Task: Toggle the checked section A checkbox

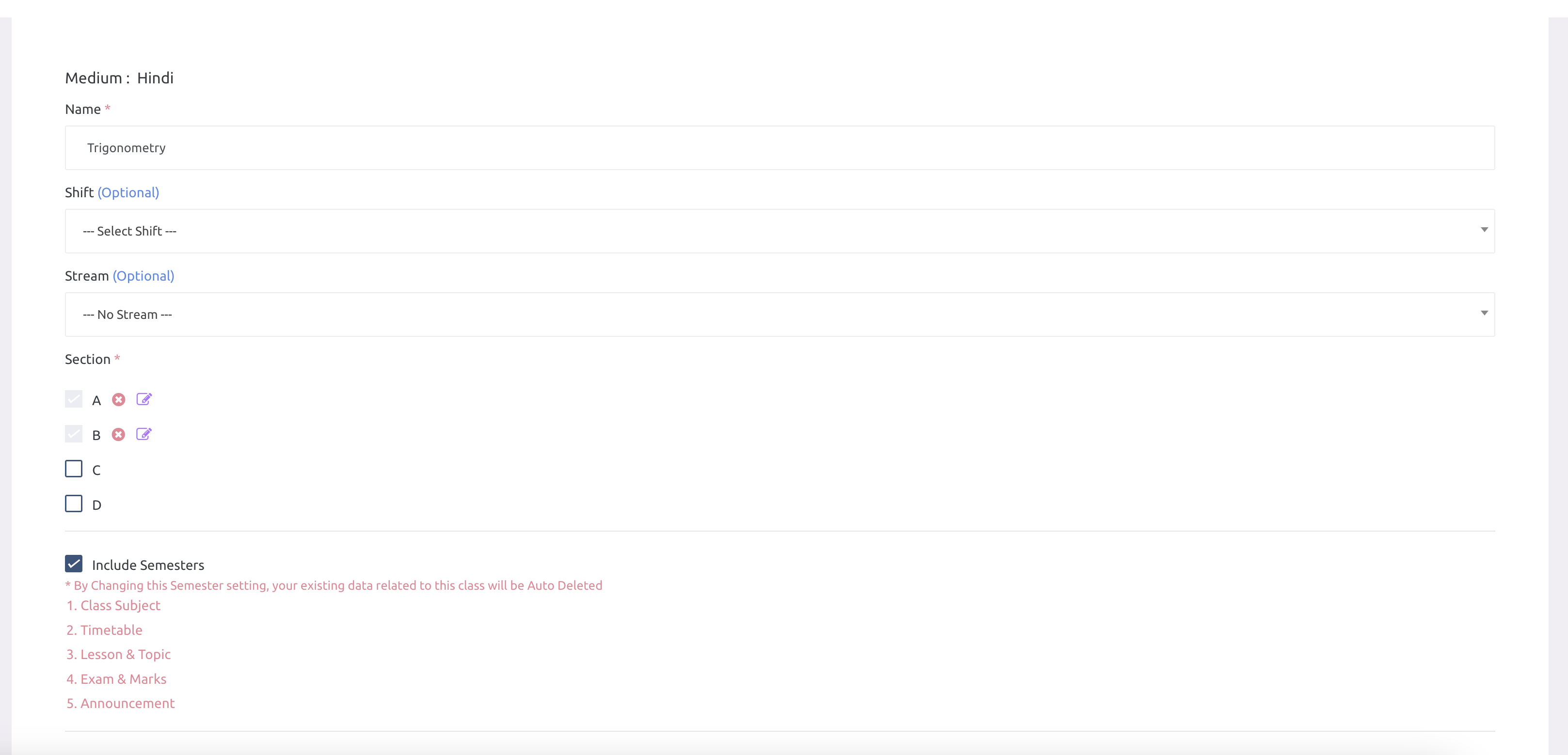Action: pos(74,399)
